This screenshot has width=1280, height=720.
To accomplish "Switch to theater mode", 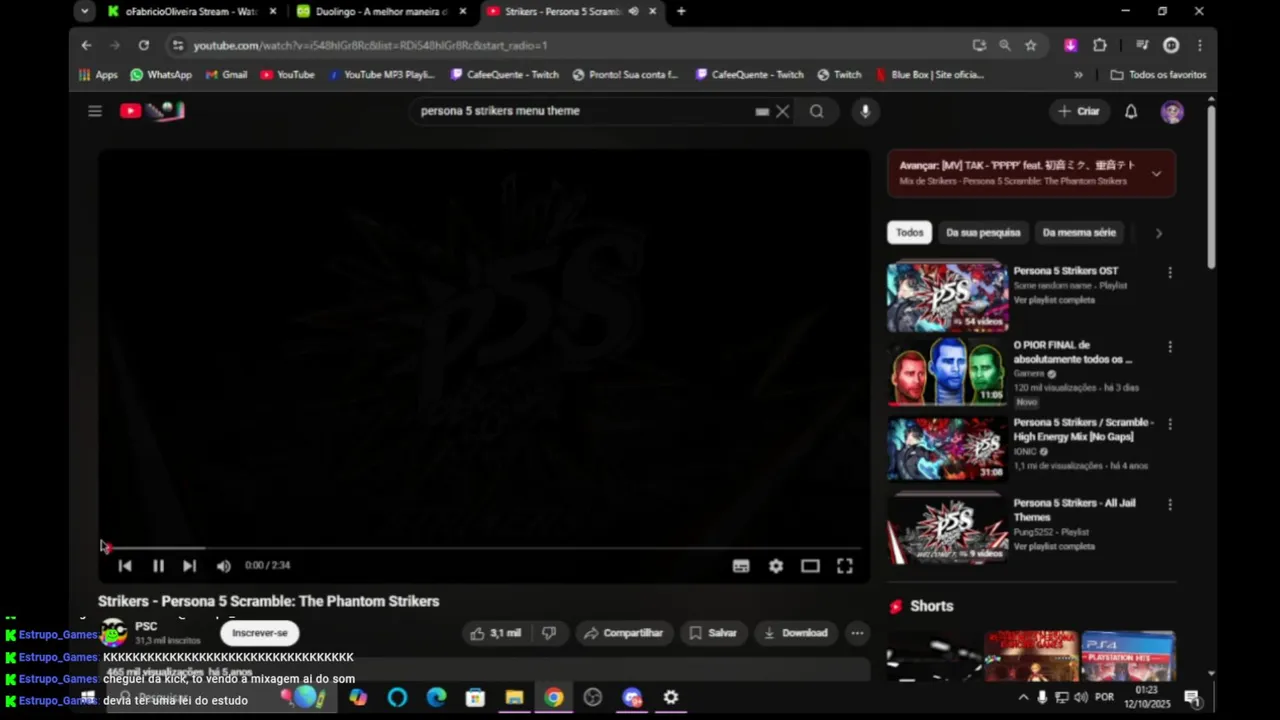I will click(810, 566).
